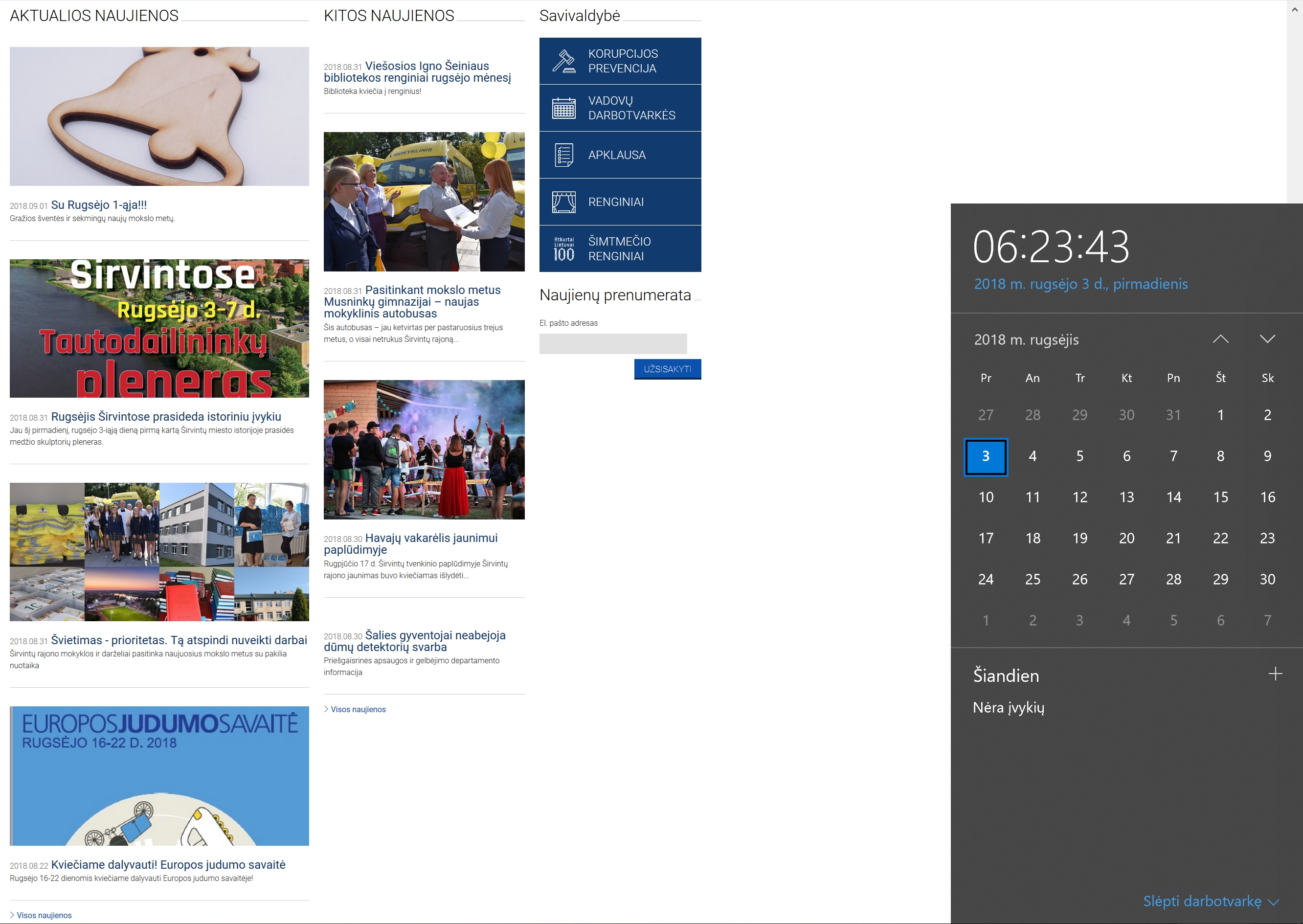The height and width of the screenshot is (924, 1303).
Task: Open article about dūmų detektorių svarba
Action: point(414,641)
